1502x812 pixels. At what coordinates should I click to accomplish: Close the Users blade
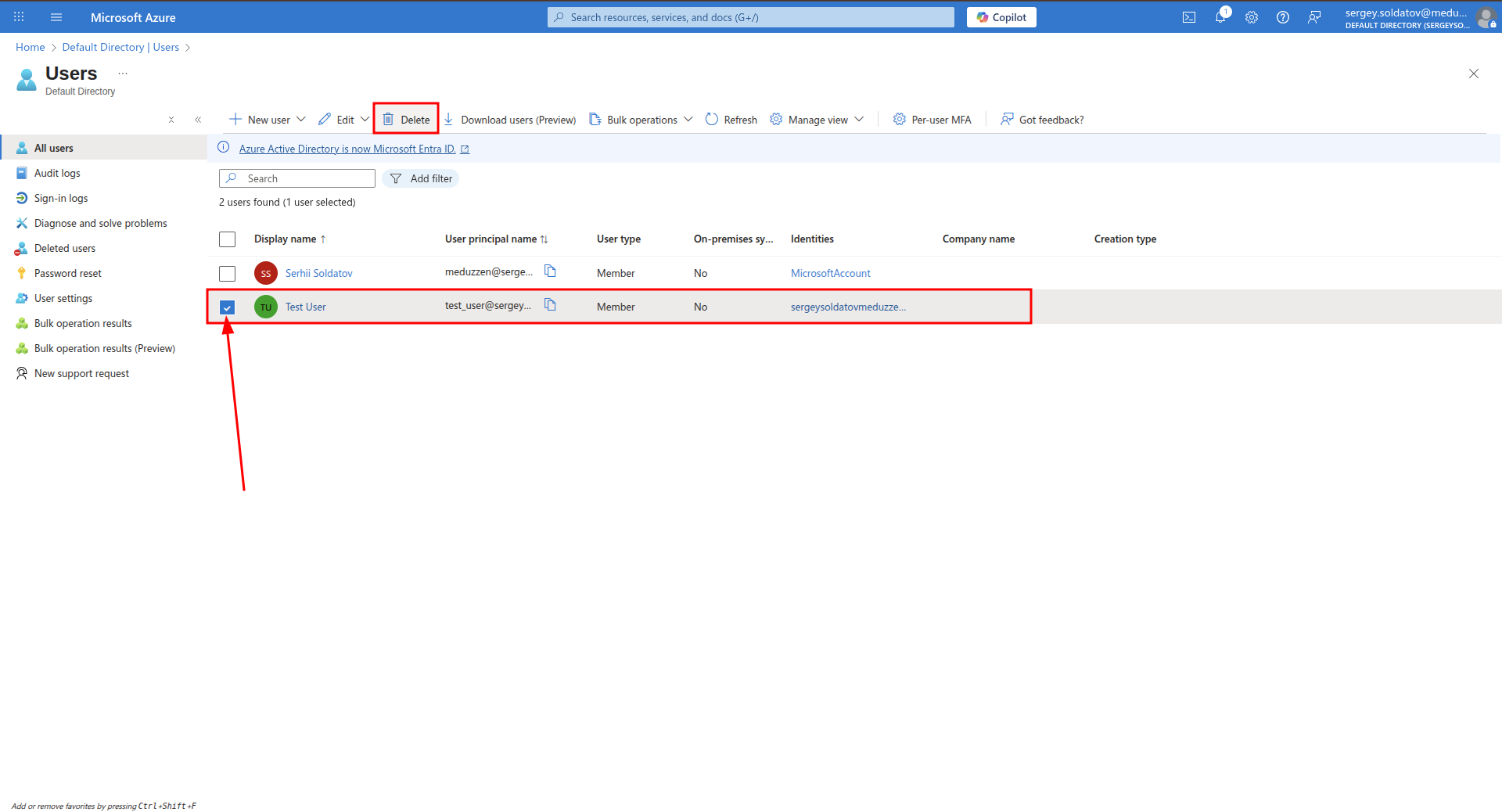[x=1474, y=74]
